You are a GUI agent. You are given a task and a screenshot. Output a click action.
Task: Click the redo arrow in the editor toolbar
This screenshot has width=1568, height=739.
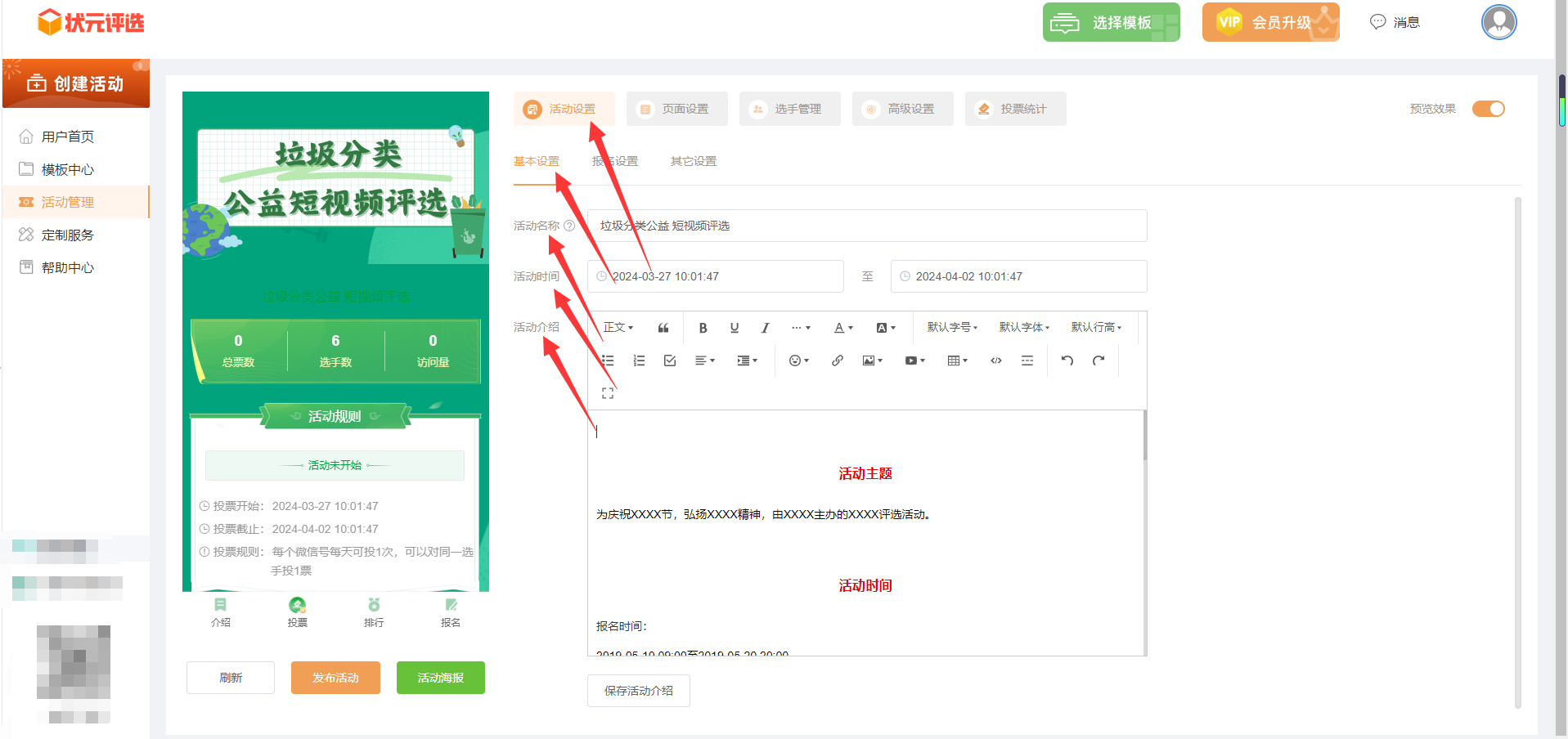[1098, 361]
